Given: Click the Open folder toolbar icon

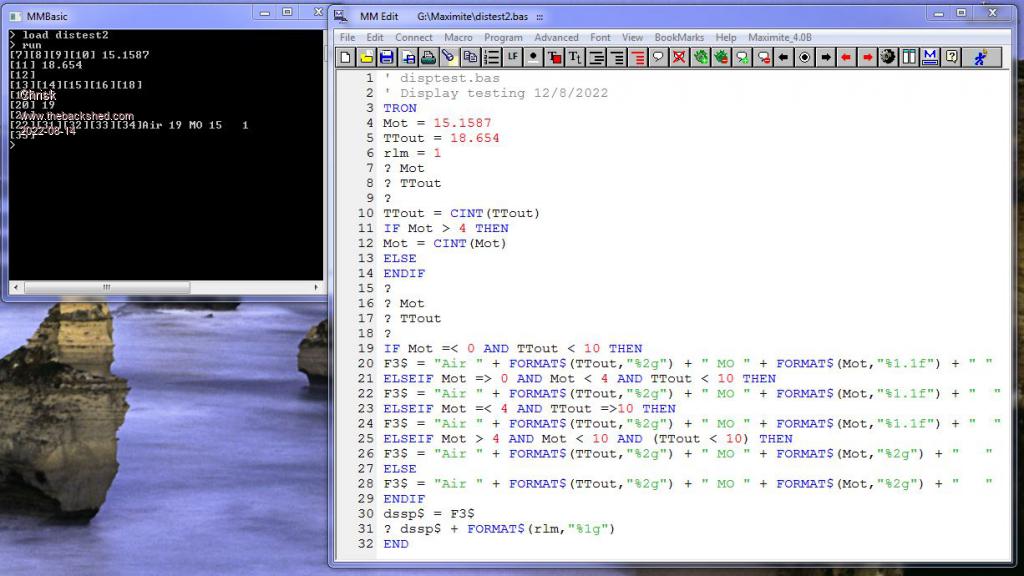Looking at the screenshot, I should tap(367, 57).
